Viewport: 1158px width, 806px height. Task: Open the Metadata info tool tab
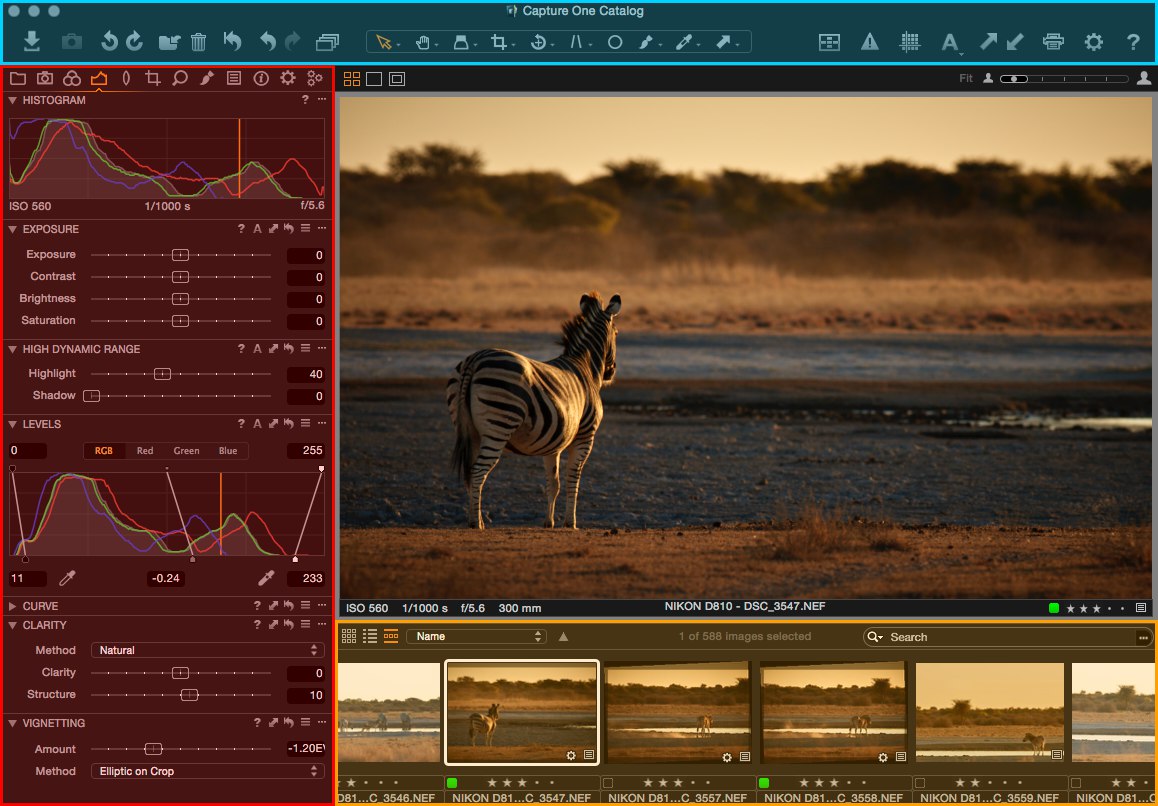tap(261, 78)
